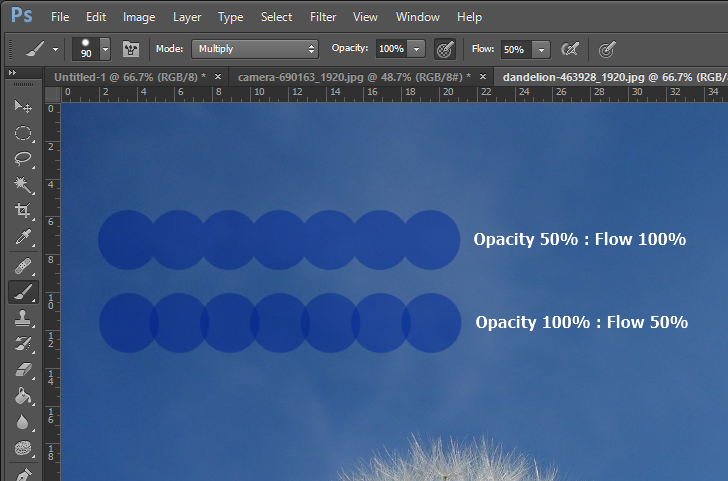This screenshot has height=481, width=728.
Task: Select the Eraser tool
Action: tap(23, 370)
